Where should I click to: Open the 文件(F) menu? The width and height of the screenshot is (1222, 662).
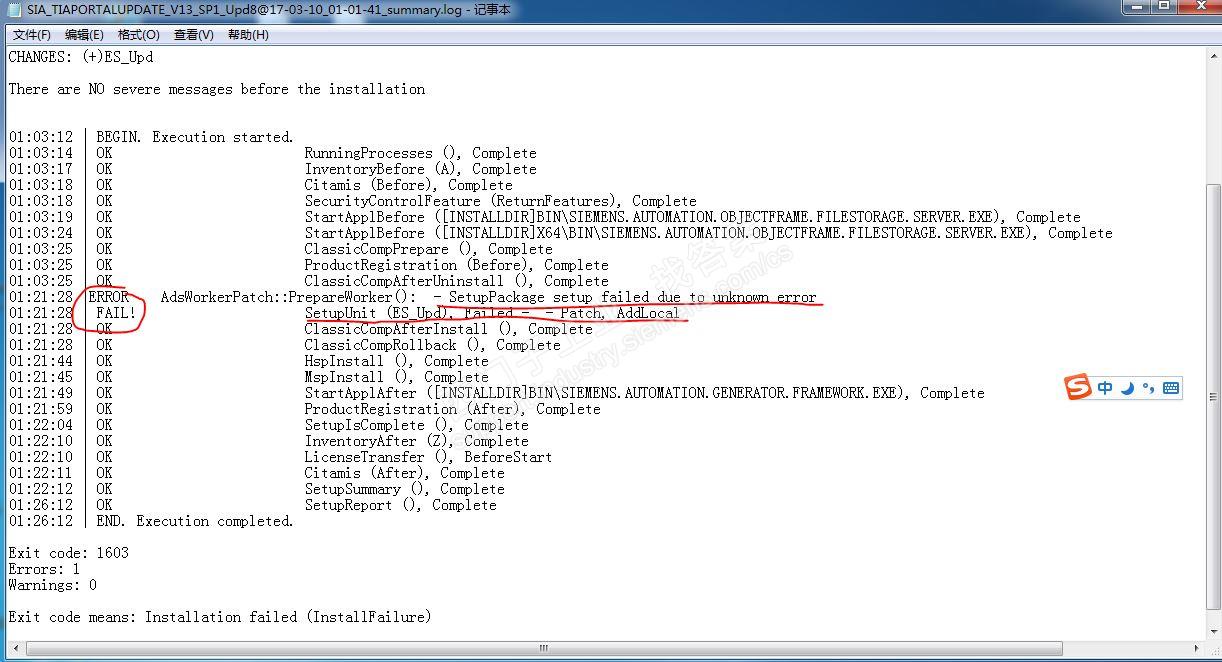coord(32,35)
